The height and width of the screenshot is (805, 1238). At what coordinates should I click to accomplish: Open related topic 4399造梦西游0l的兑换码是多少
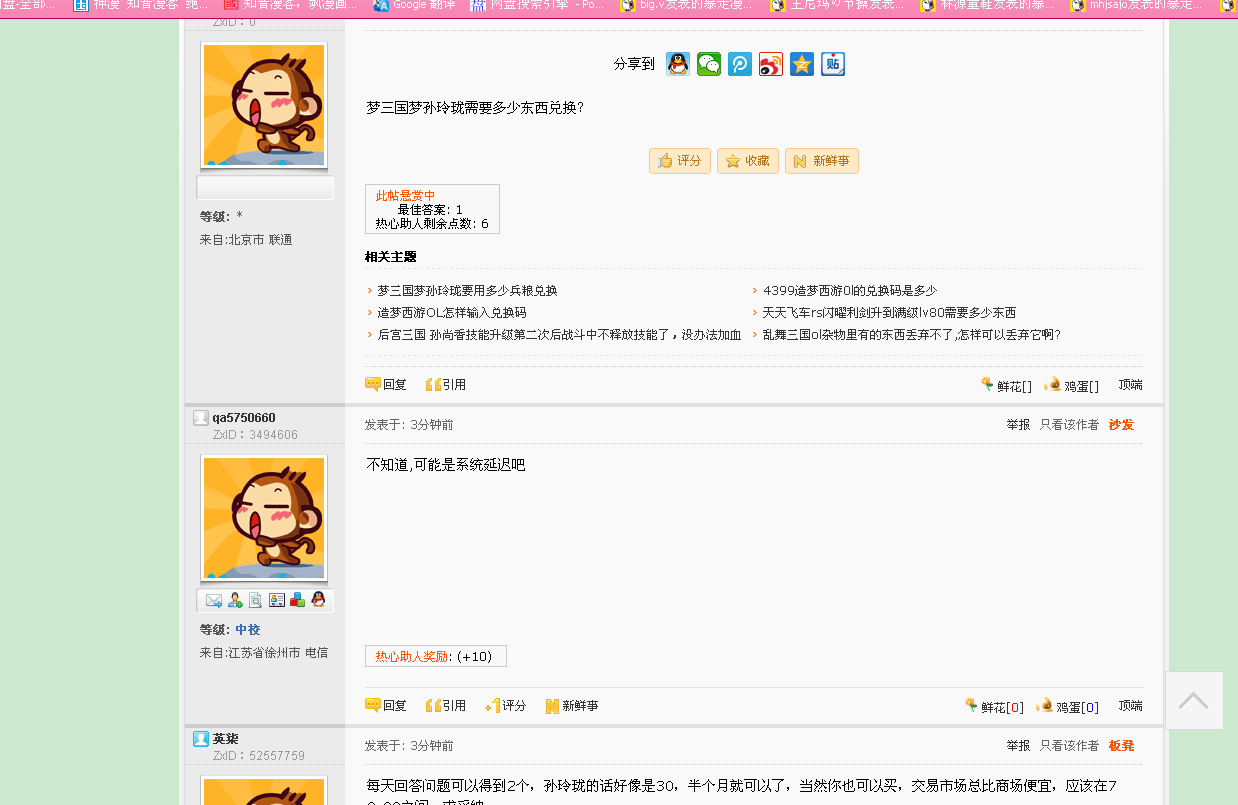point(850,291)
